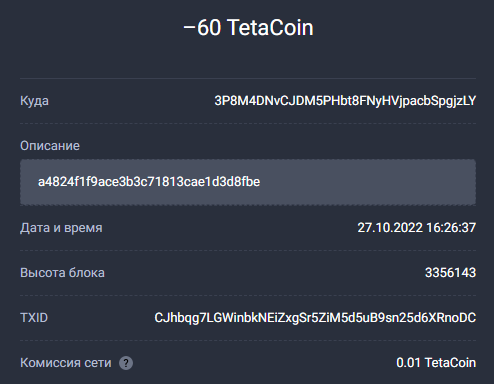Click the date and time 27.10.2022 16:26:37
Image resolution: width=494 pixels, height=384 pixels.
(x=417, y=228)
